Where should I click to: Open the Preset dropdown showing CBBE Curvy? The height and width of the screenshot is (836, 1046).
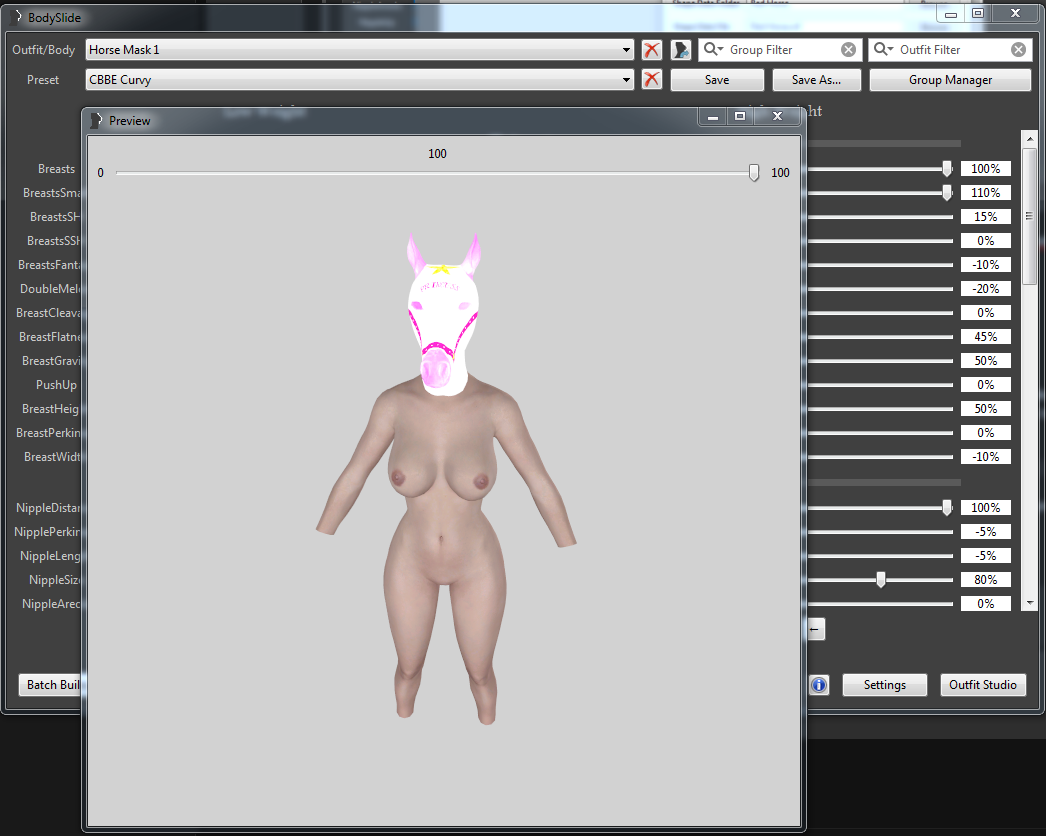pyautogui.click(x=360, y=79)
